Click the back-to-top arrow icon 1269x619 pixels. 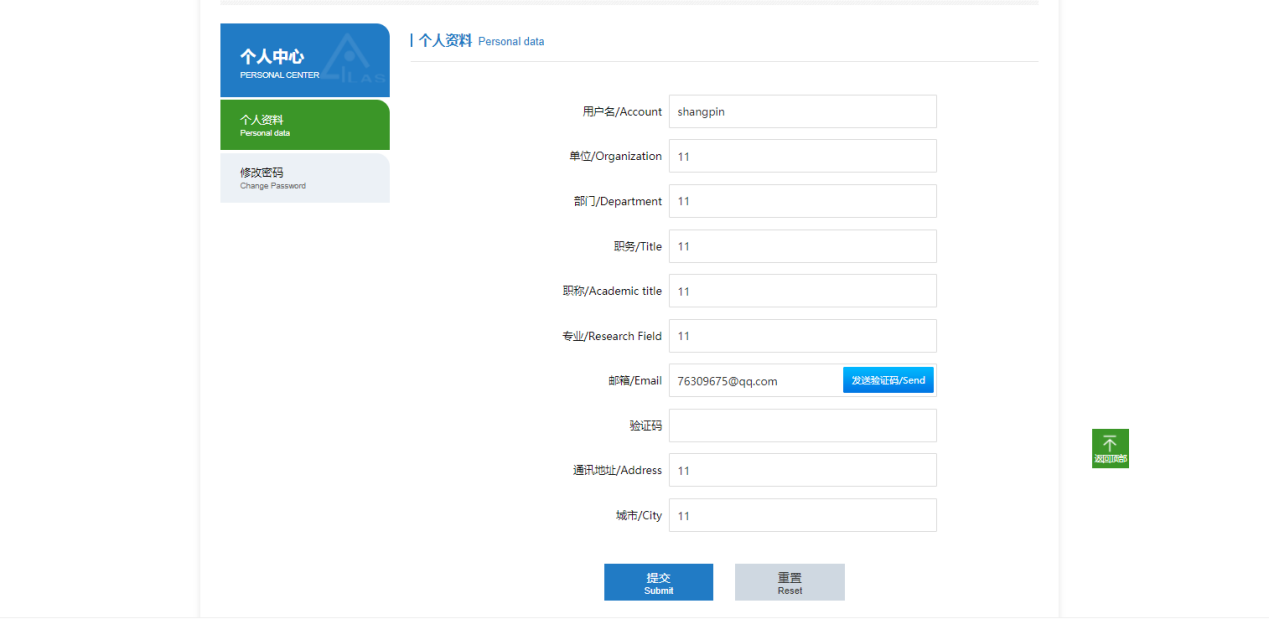[x=1109, y=444]
